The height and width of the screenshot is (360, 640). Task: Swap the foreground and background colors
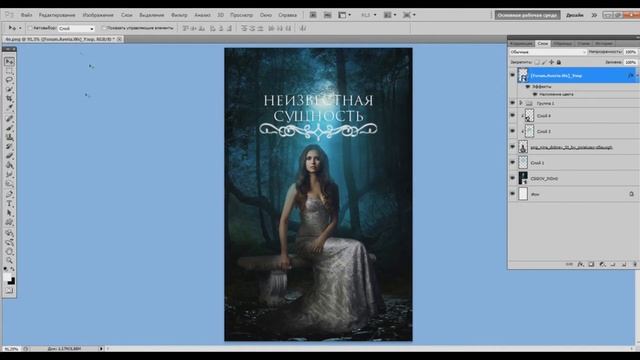point(12,269)
